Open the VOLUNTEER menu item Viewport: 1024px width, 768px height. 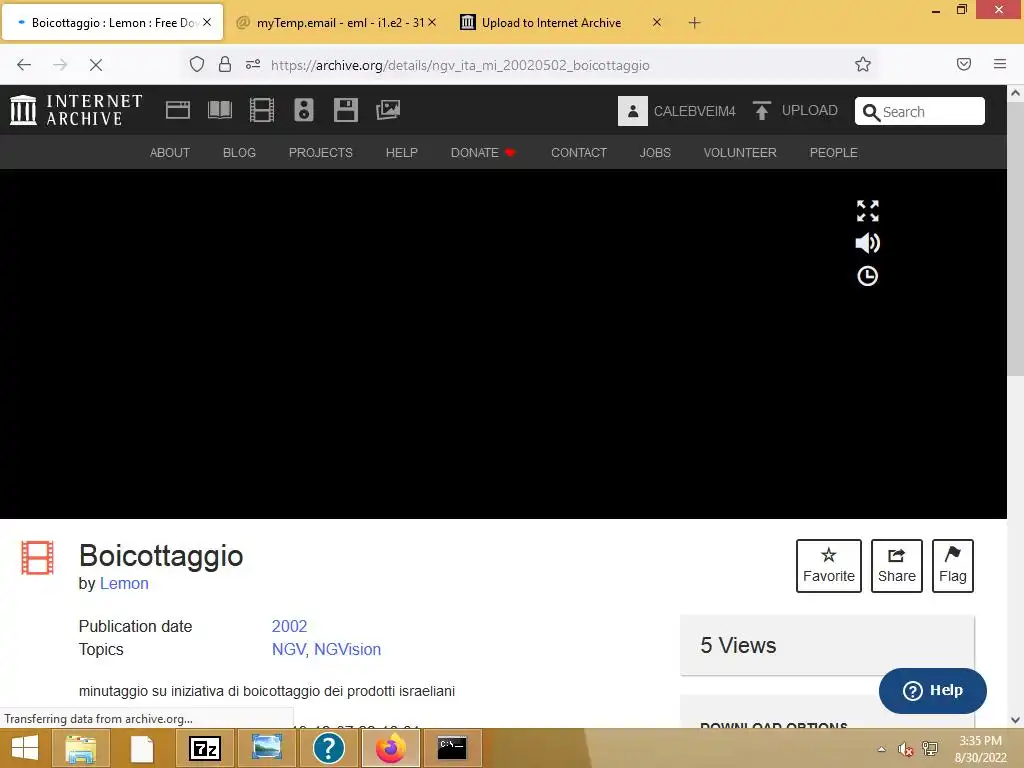point(740,153)
